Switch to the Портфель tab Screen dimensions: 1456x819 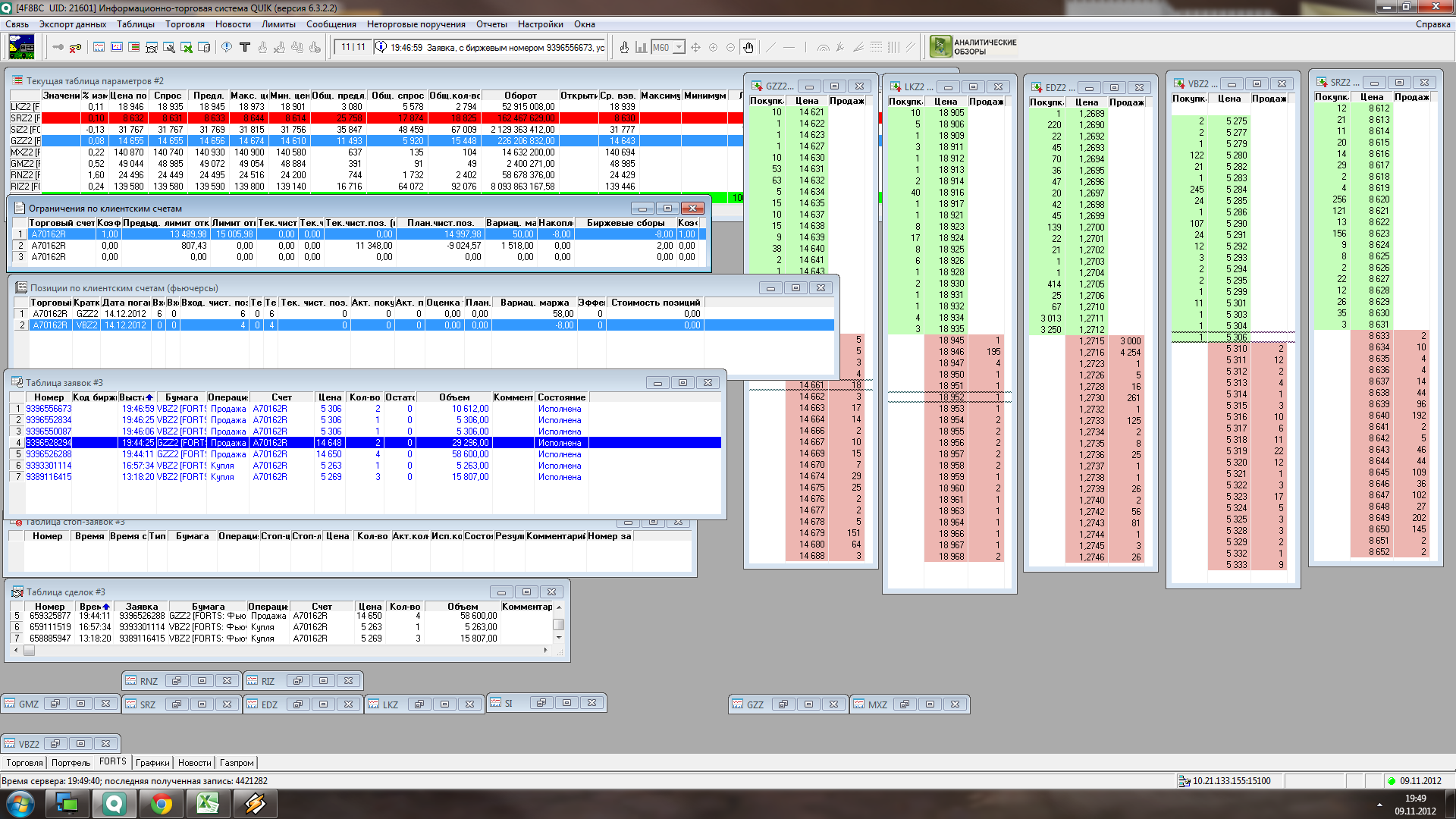[x=71, y=763]
